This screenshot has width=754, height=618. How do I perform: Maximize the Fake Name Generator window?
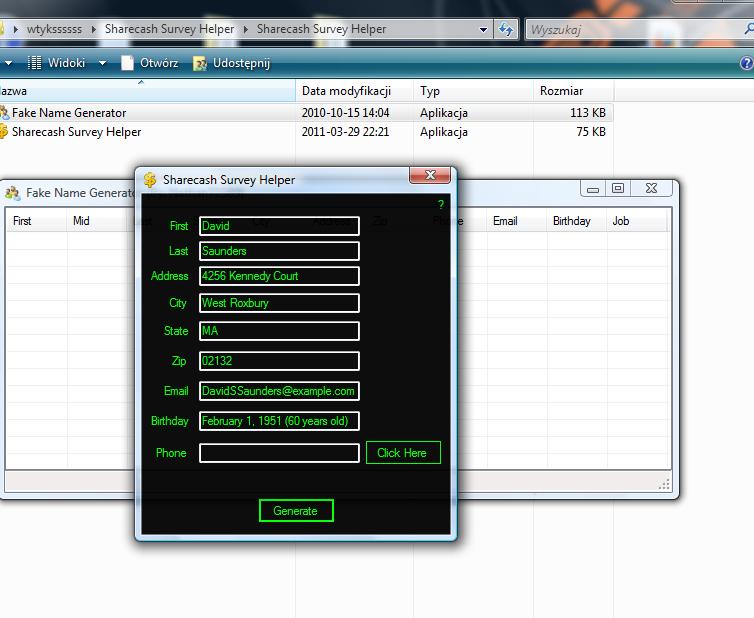click(617, 189)
